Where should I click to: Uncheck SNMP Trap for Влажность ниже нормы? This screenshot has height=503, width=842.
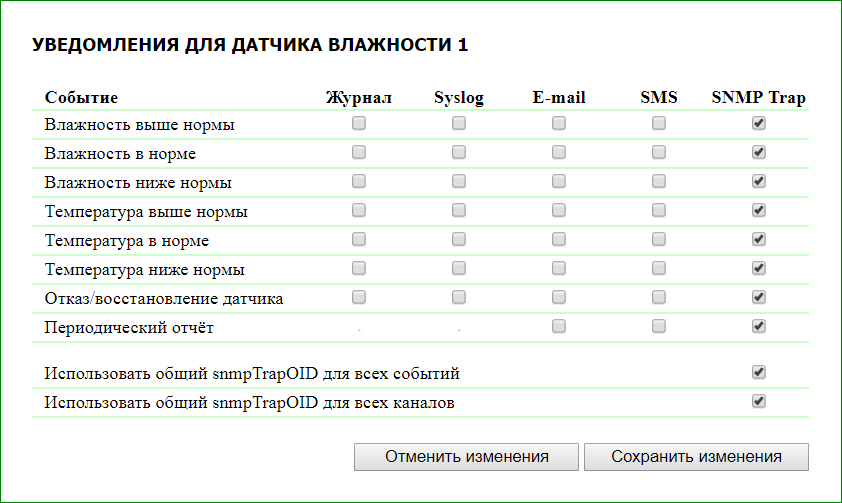(759, 181)
